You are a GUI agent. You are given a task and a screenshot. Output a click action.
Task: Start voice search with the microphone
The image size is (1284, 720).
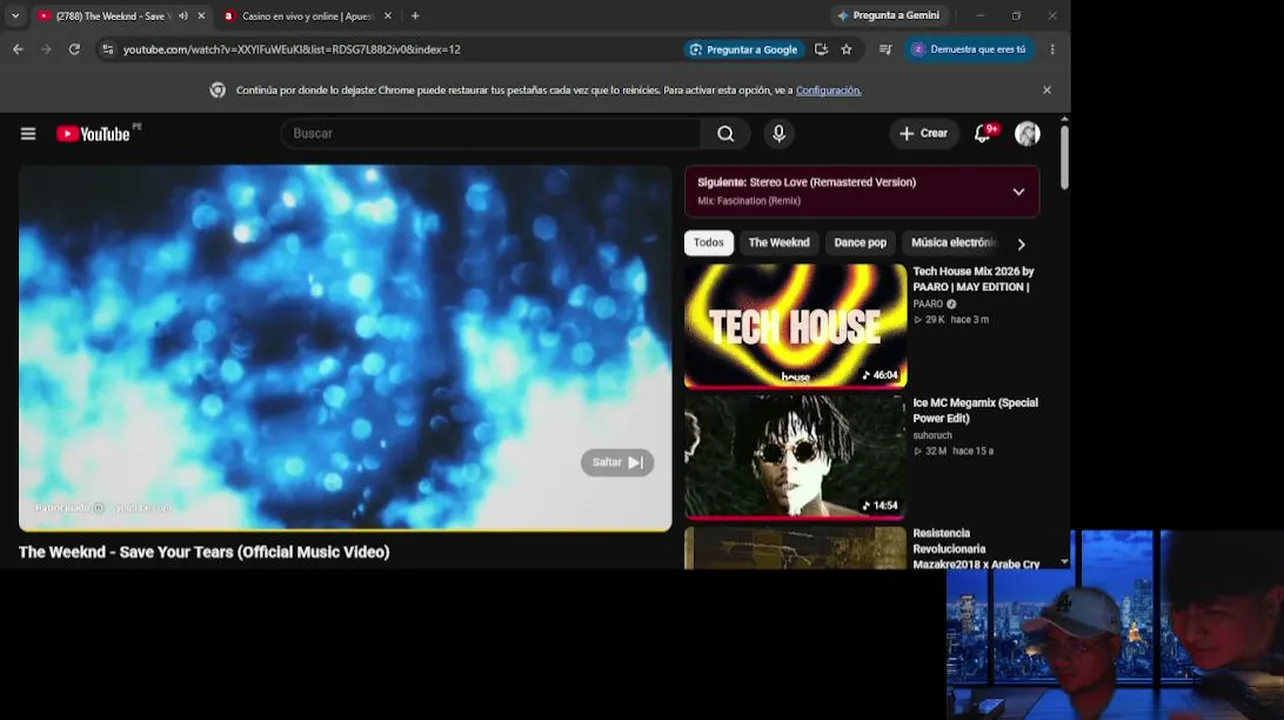tap(779, 133)
